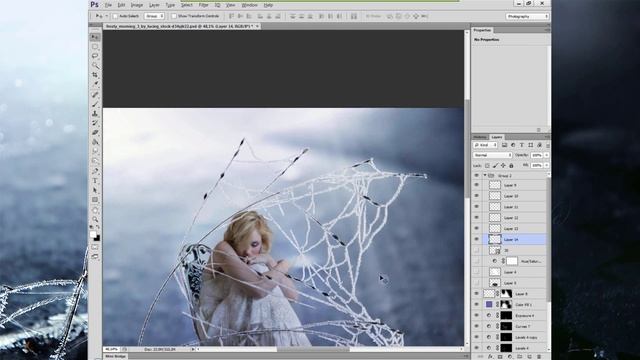Select the Gradient tool
The width and height of the screenshot is (640, 360).
click(95, 142)
